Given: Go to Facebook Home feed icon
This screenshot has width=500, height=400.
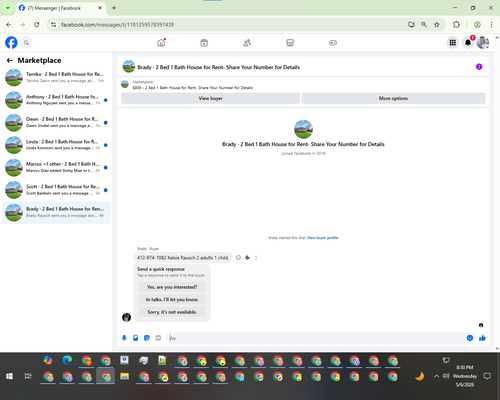Looking at the screenshot, I should pos(161,43).
